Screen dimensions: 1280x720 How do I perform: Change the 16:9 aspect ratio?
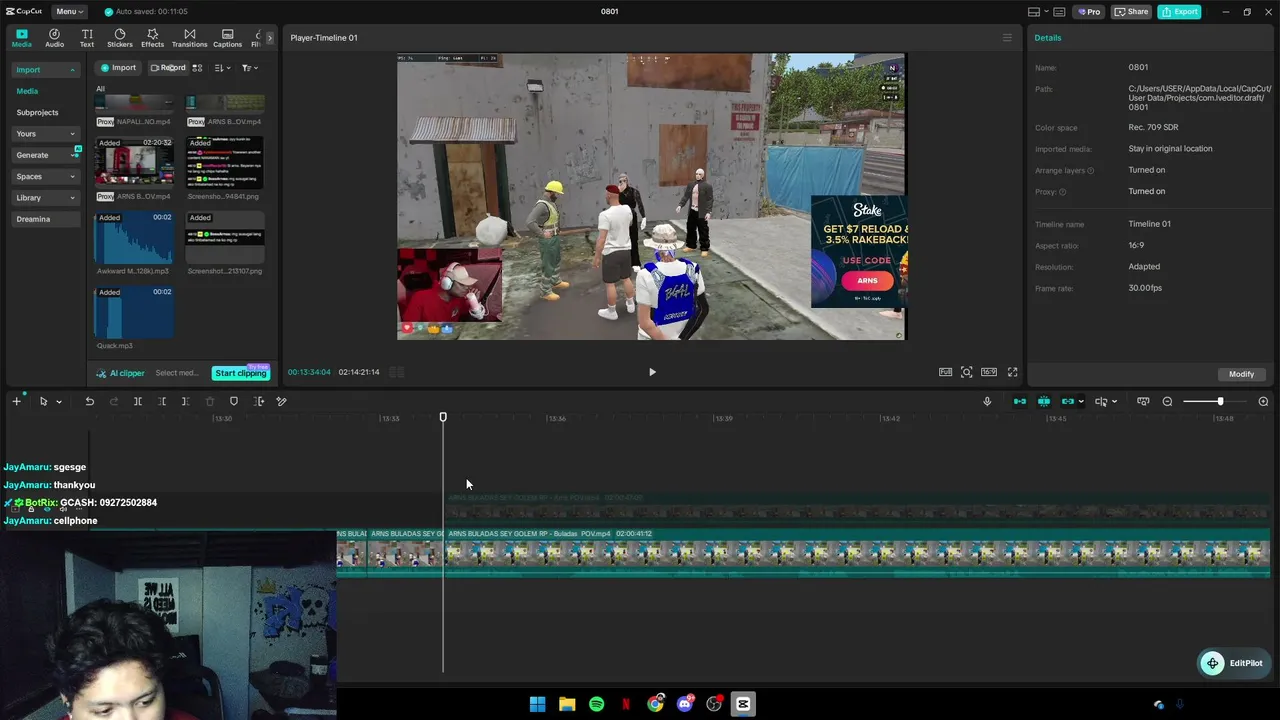989,372
